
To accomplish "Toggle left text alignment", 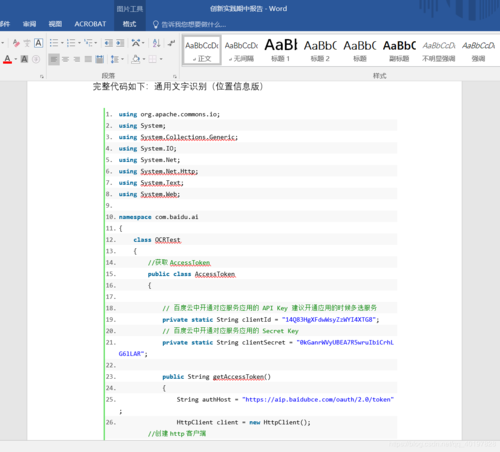I will point(54,59).
